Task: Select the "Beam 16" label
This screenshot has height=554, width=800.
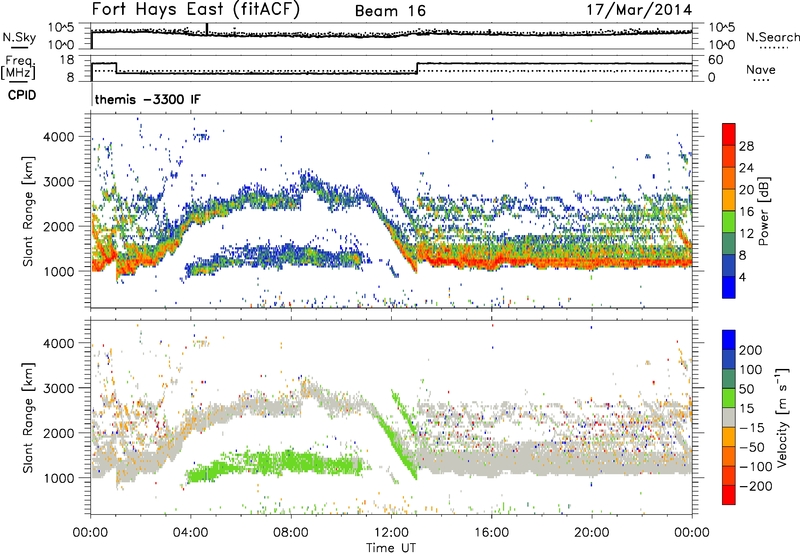Action: [390, 11]
